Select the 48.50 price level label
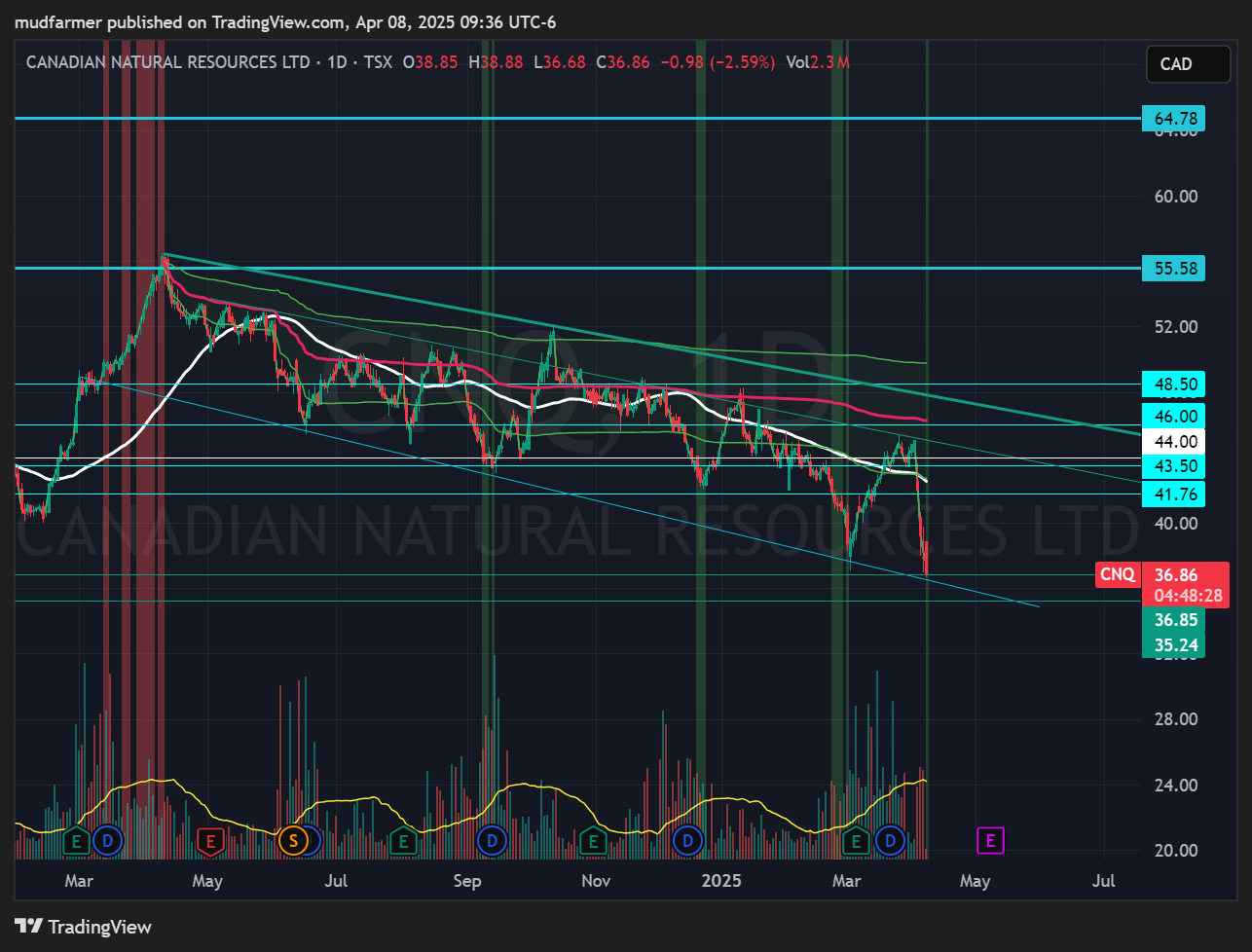 coord(1172,384)
